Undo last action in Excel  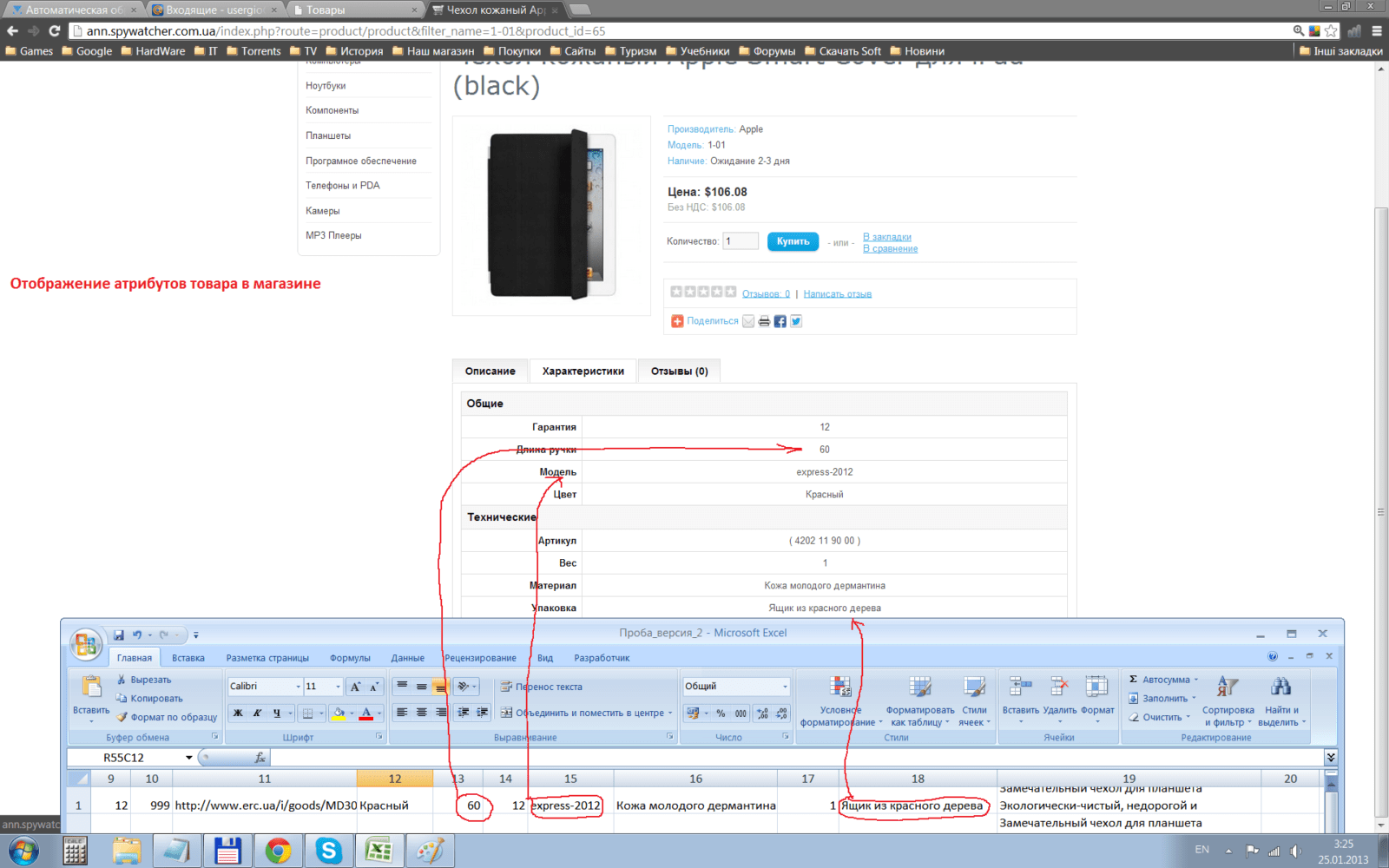coord(136,635)
